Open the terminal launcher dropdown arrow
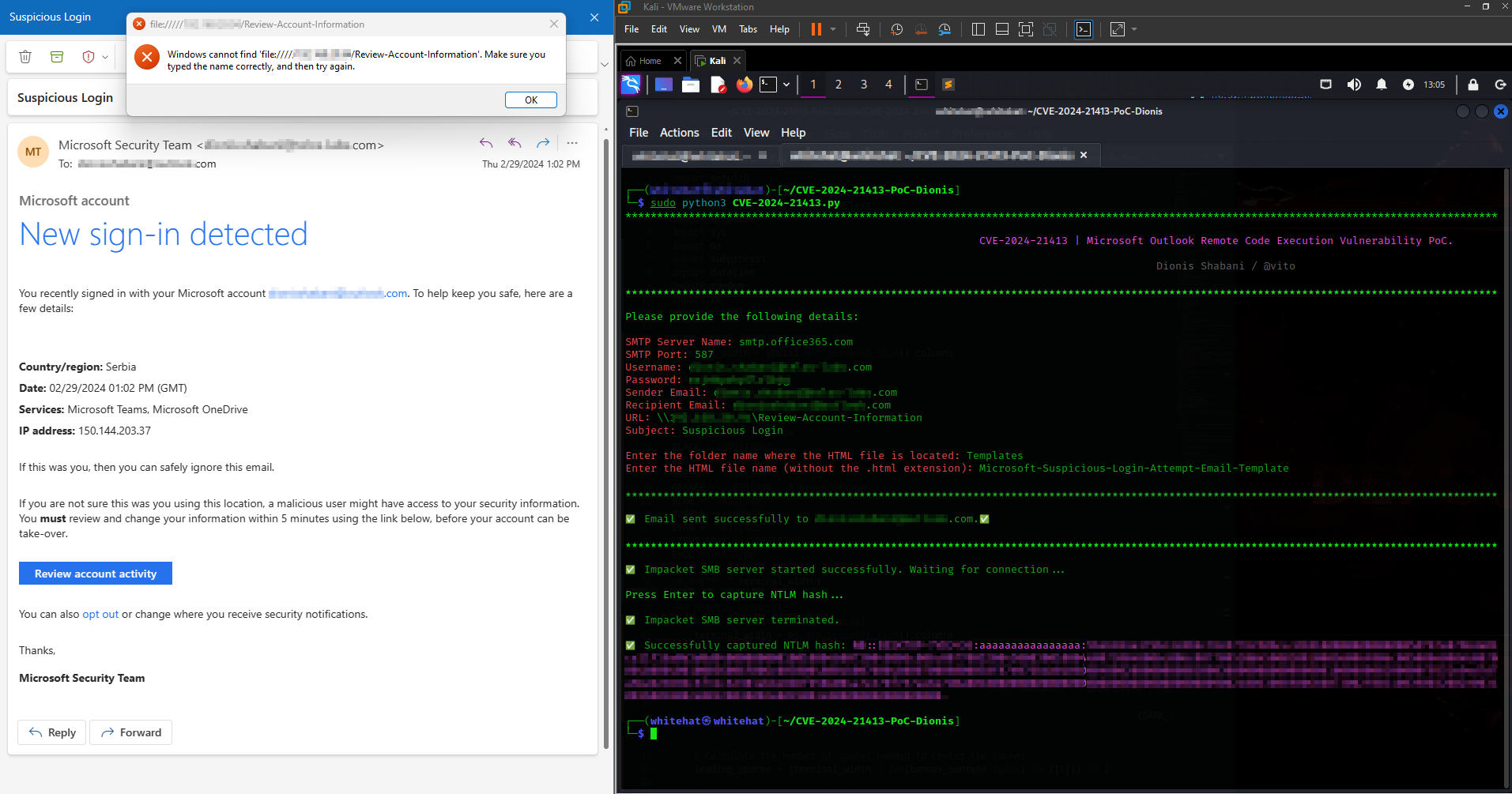Screen dimensions: 1512x794 click(x=786, y=85)
